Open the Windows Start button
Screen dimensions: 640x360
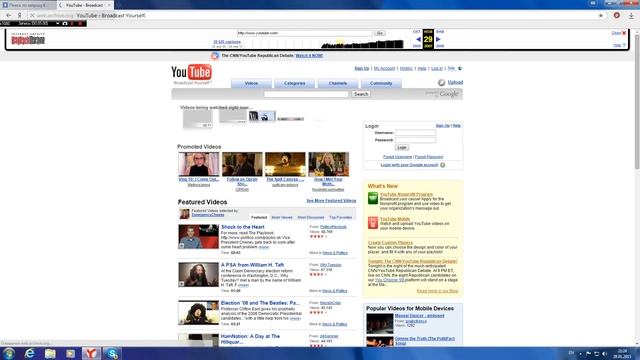9,353
